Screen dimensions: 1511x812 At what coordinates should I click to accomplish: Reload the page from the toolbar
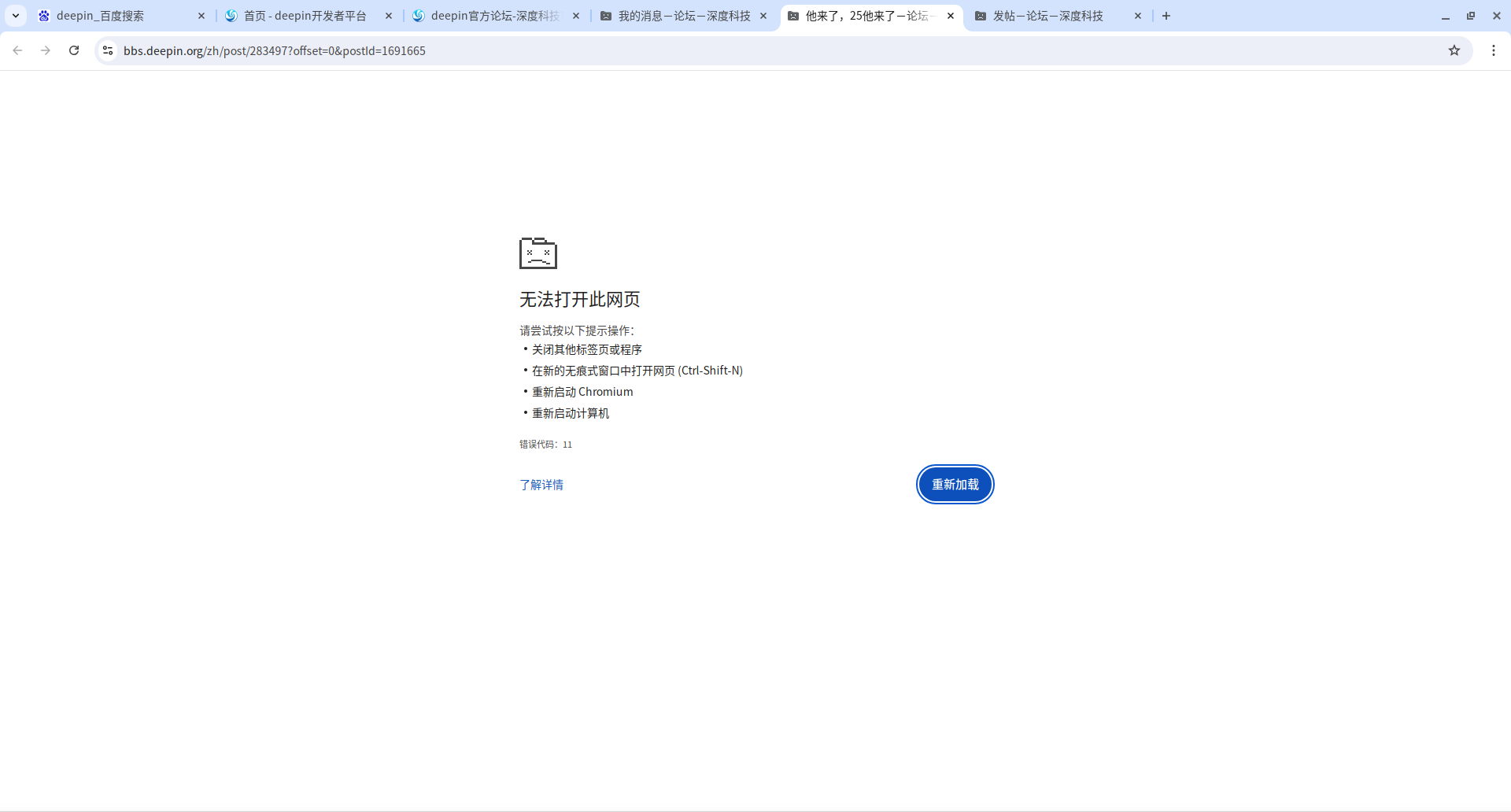coord(74,50)
